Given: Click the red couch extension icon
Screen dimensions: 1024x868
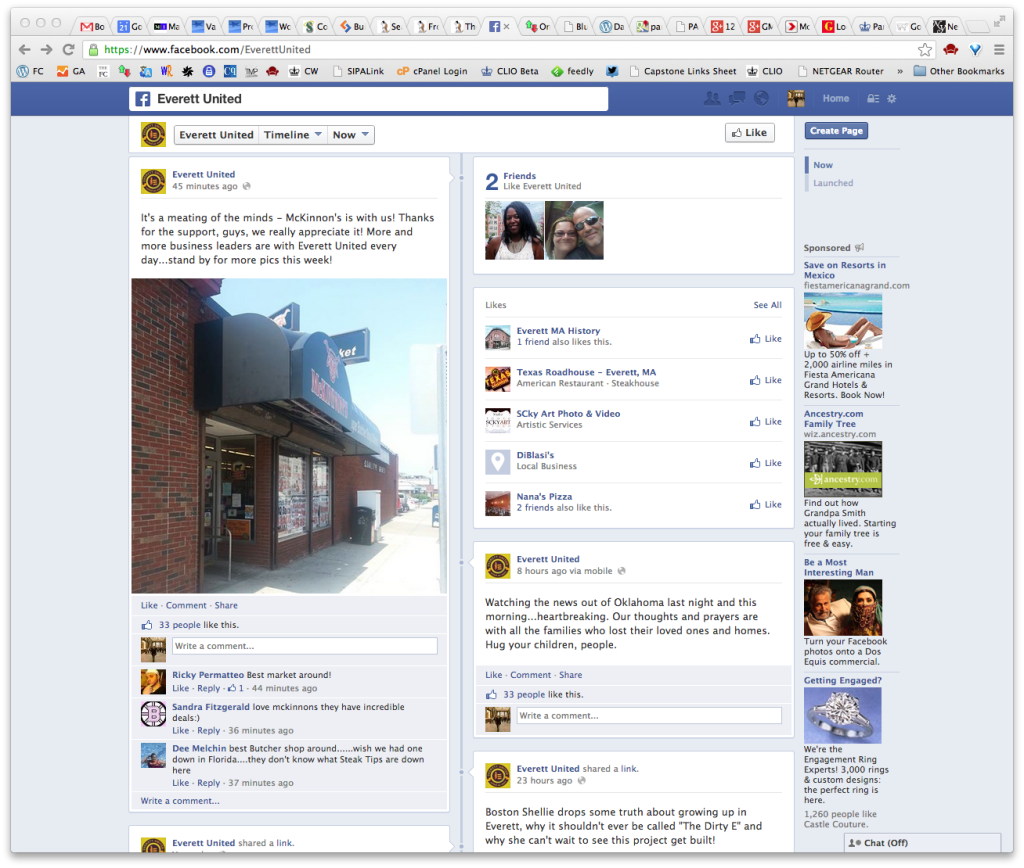Looking at the screenshot, I should [x=951, y=50].
